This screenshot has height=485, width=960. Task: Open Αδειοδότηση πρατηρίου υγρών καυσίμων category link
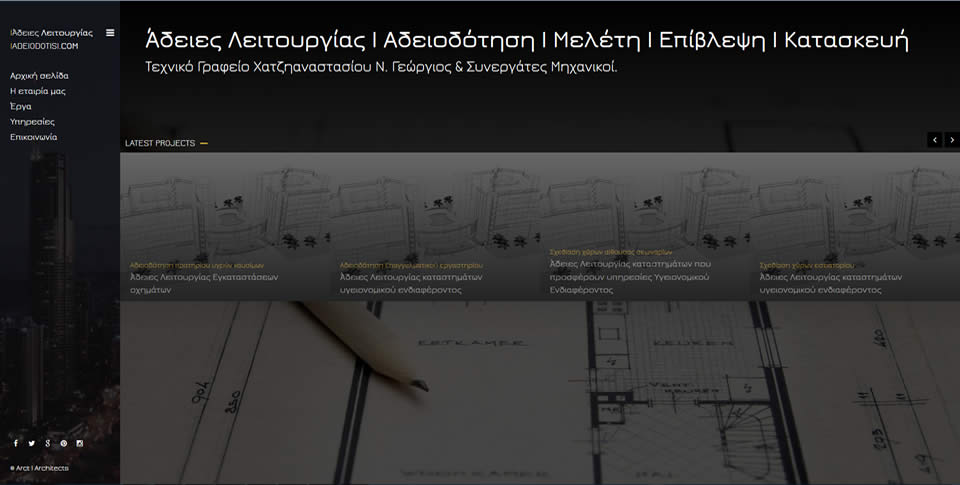[x=197, y=266]
